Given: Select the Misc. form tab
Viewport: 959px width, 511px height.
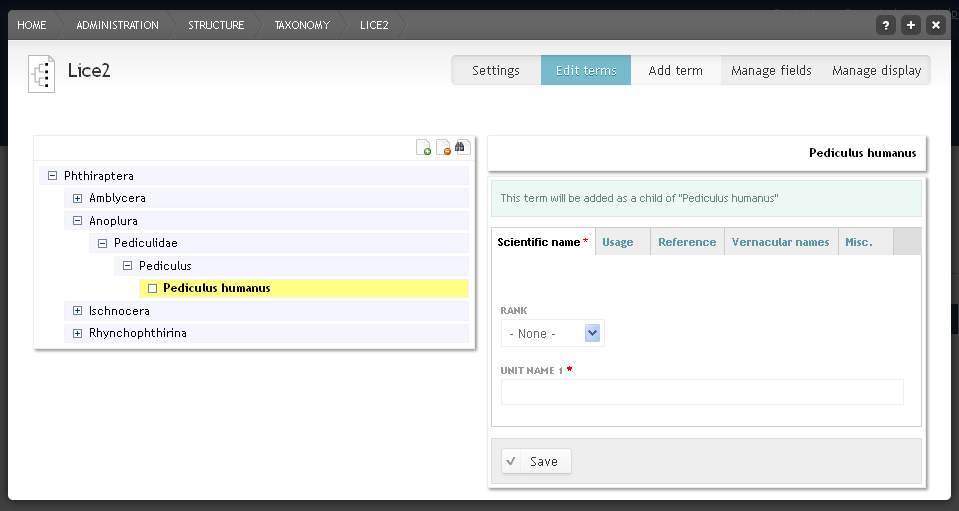Looking at the screenshot, I should (865, 242).
